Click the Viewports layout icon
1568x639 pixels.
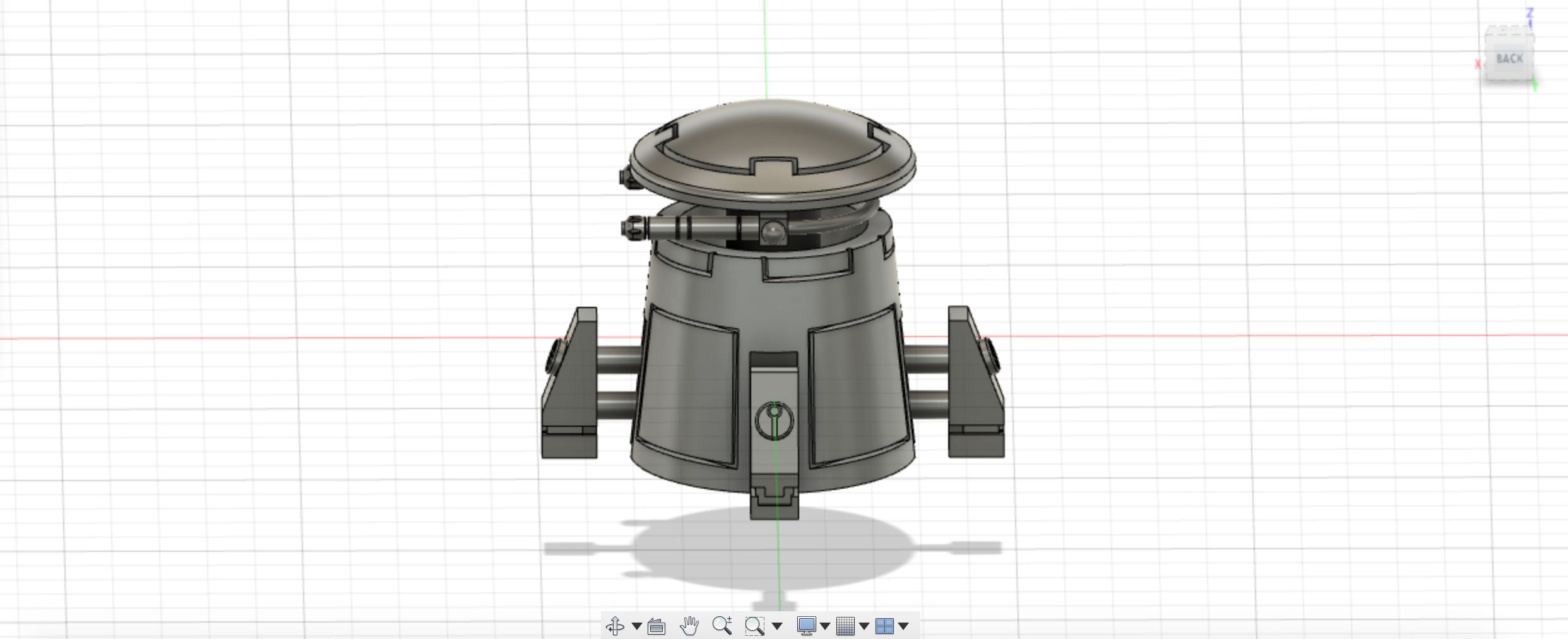pos(884,626)
